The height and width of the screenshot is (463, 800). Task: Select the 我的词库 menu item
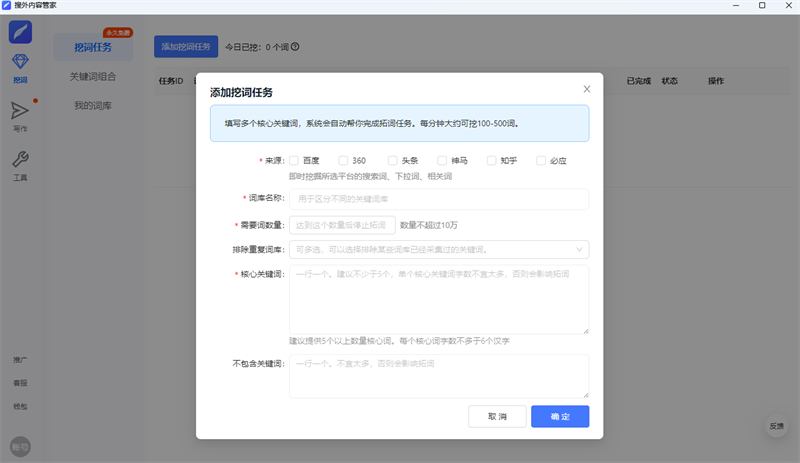[x=93, y=106]
